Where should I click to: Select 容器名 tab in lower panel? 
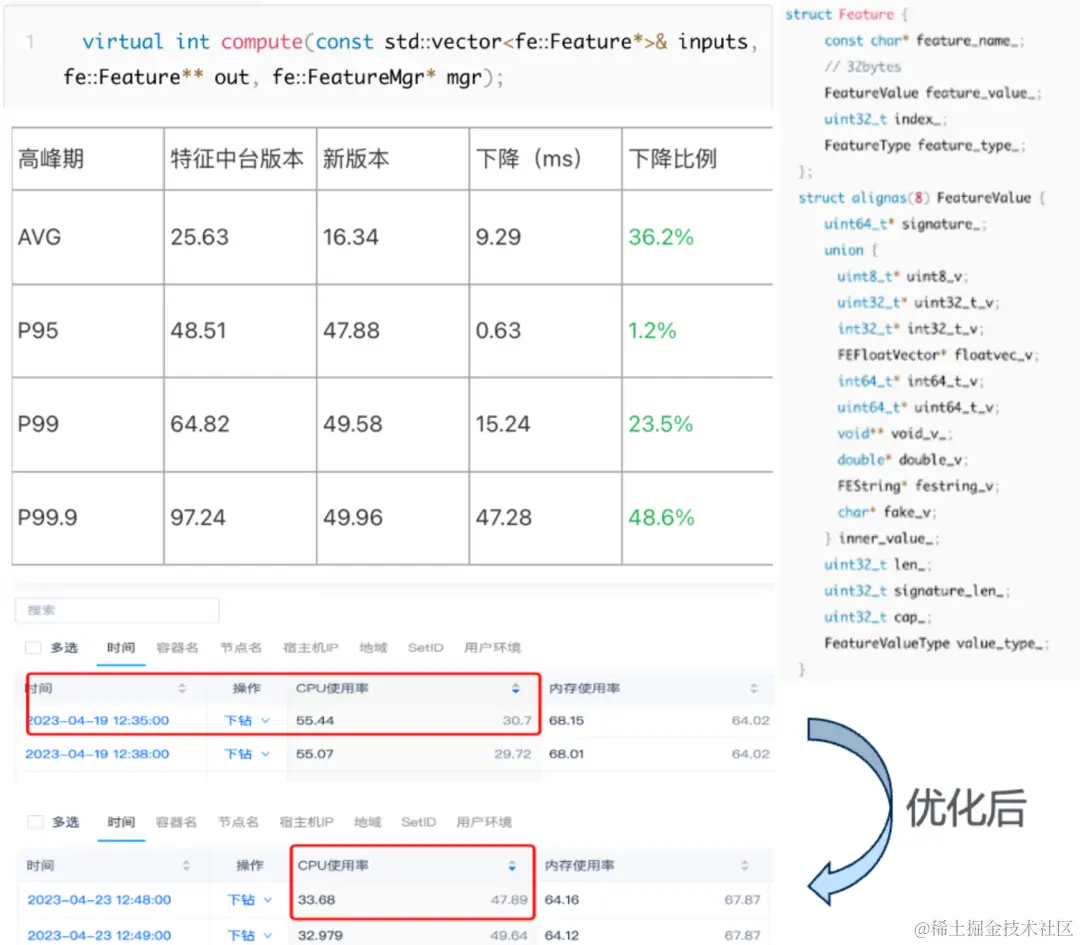[176, 822]
